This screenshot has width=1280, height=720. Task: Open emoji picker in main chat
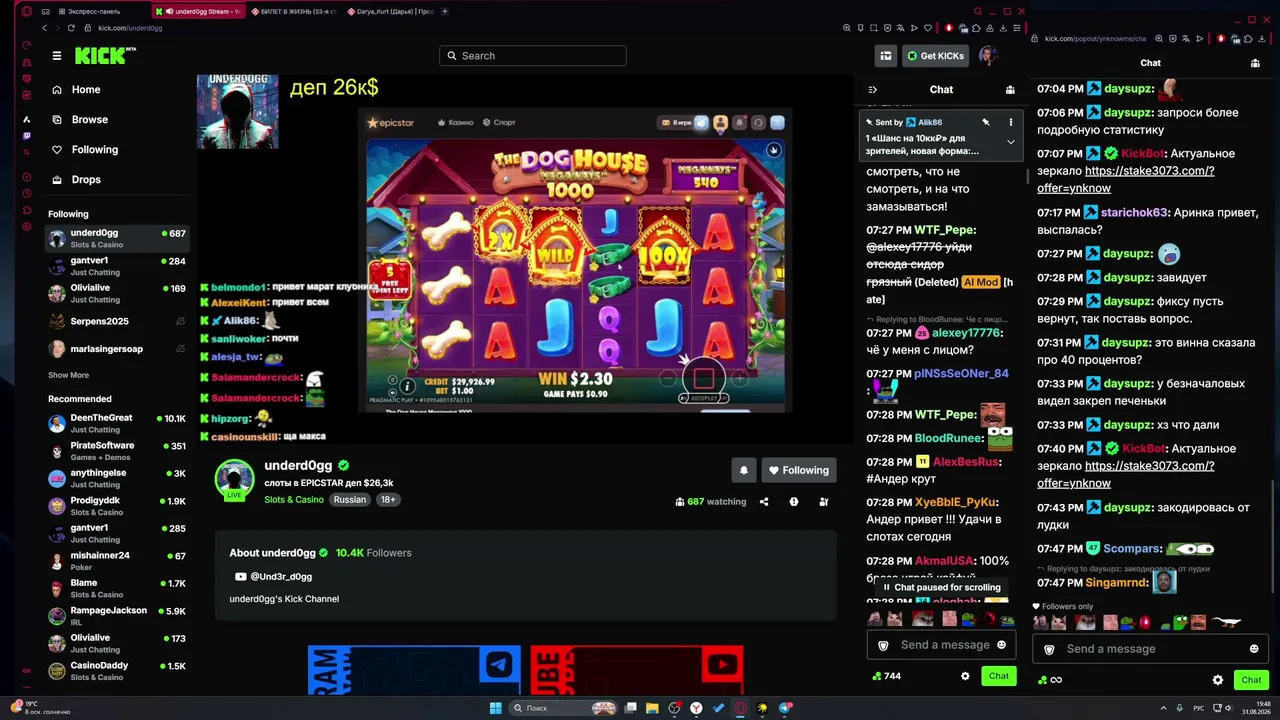click(x=1001, y=645)
